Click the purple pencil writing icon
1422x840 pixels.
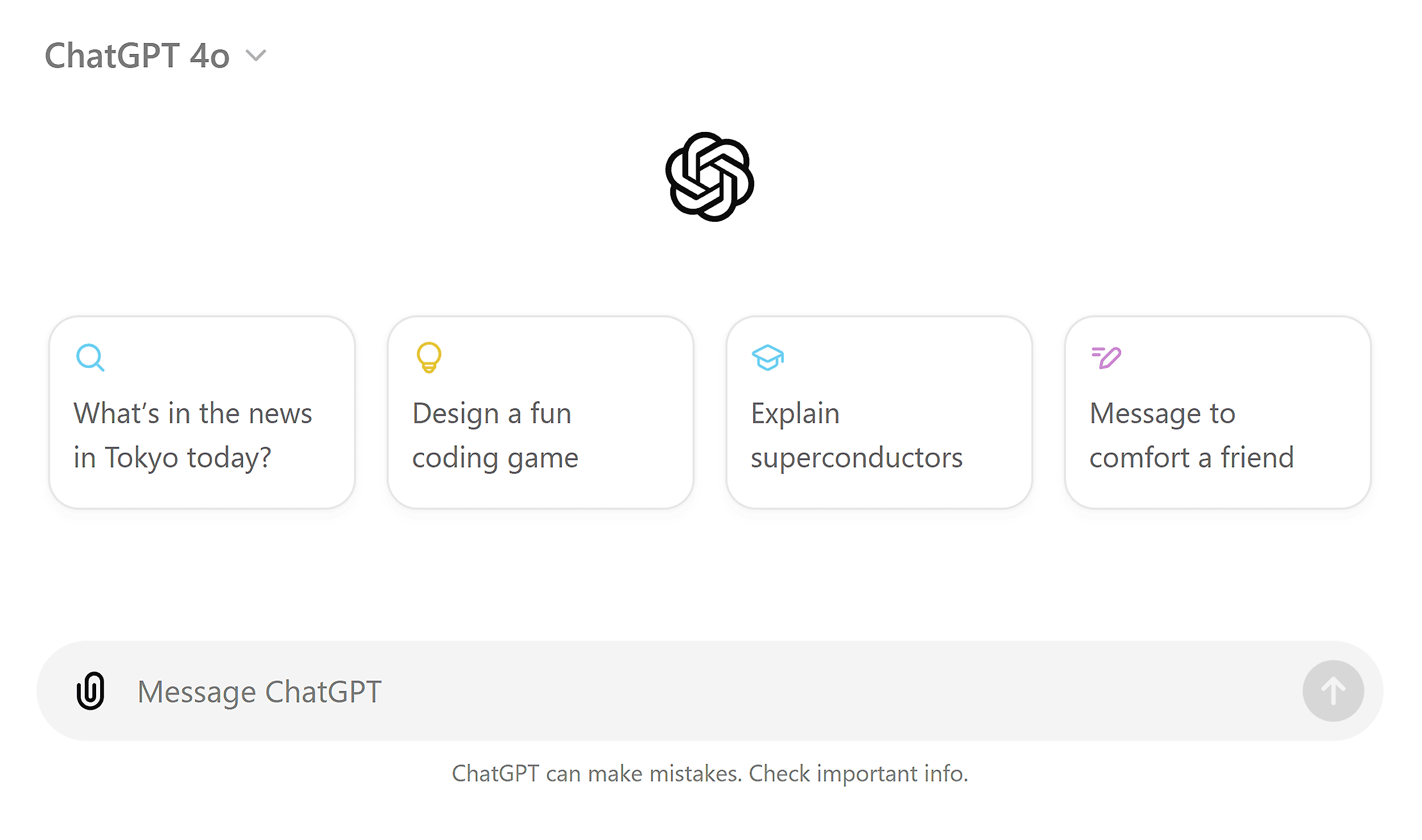[x=1105, y=357]
